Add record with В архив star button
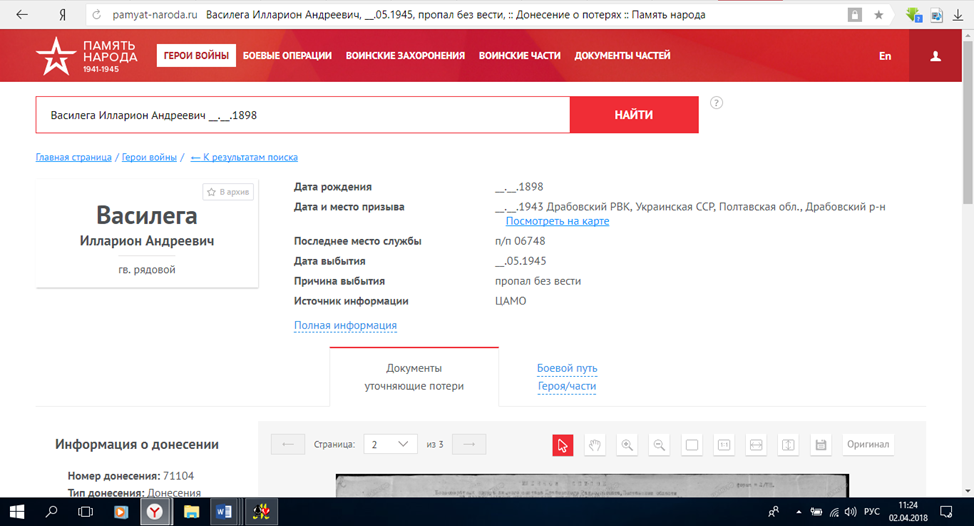The height and width of the screenshot is (526, 974). point(228,192)
